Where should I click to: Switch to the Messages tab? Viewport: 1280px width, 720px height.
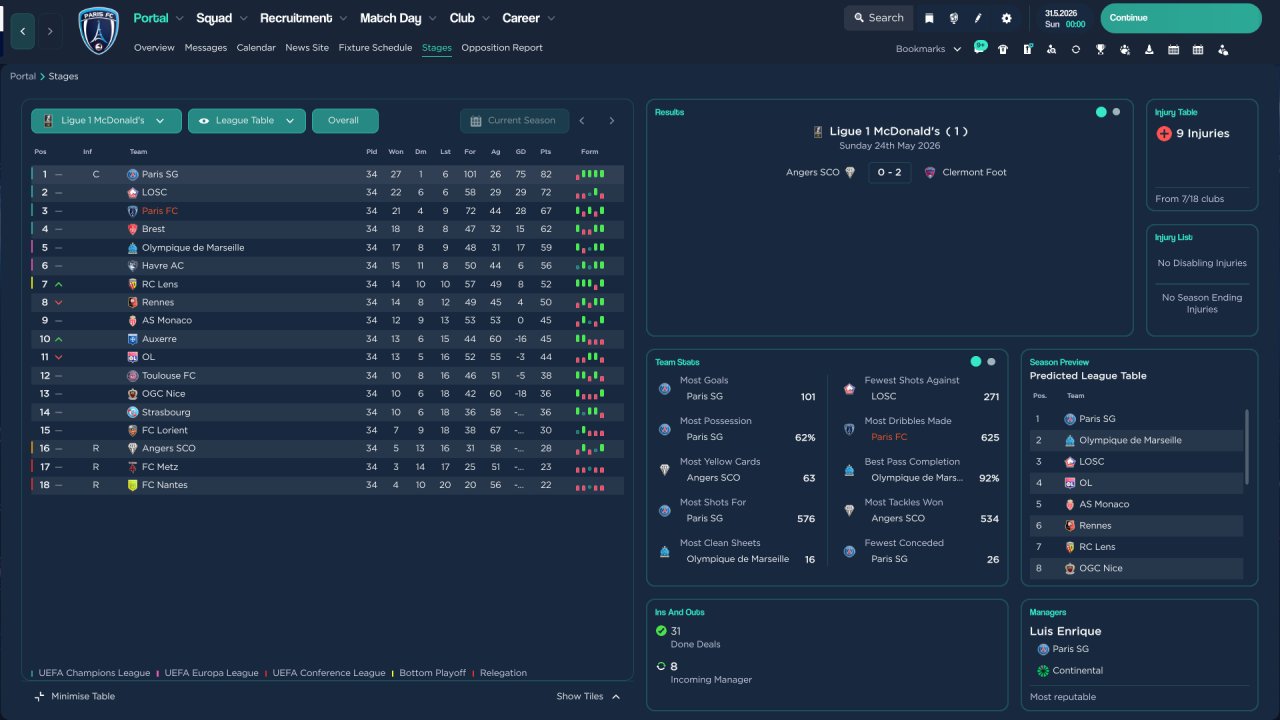pyautogui.click(x=206, y=48)
